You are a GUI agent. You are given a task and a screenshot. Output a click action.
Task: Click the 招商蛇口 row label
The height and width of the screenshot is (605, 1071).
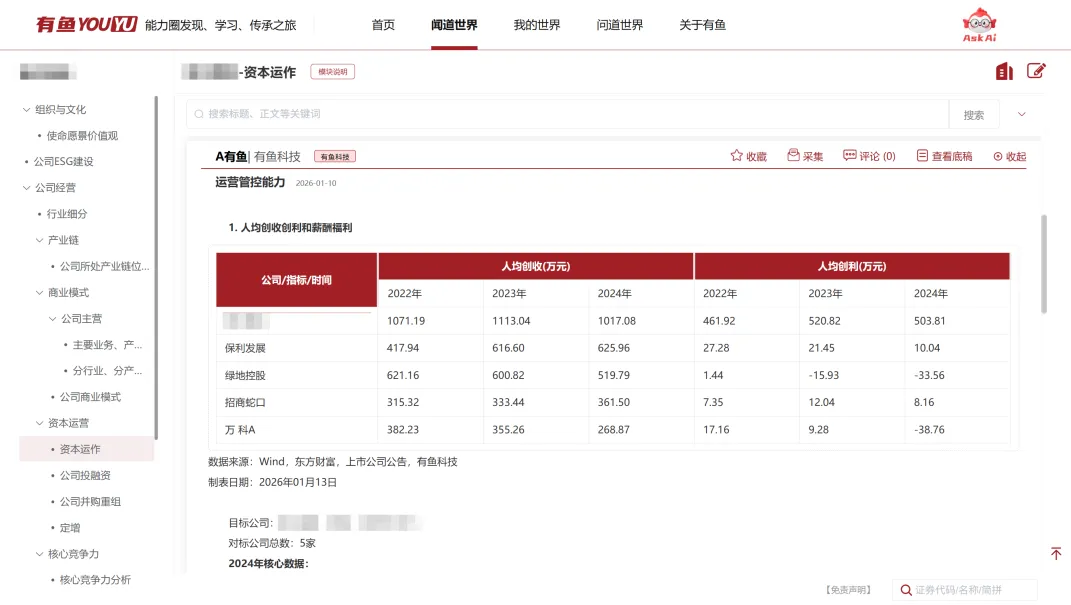coord(245,403)
